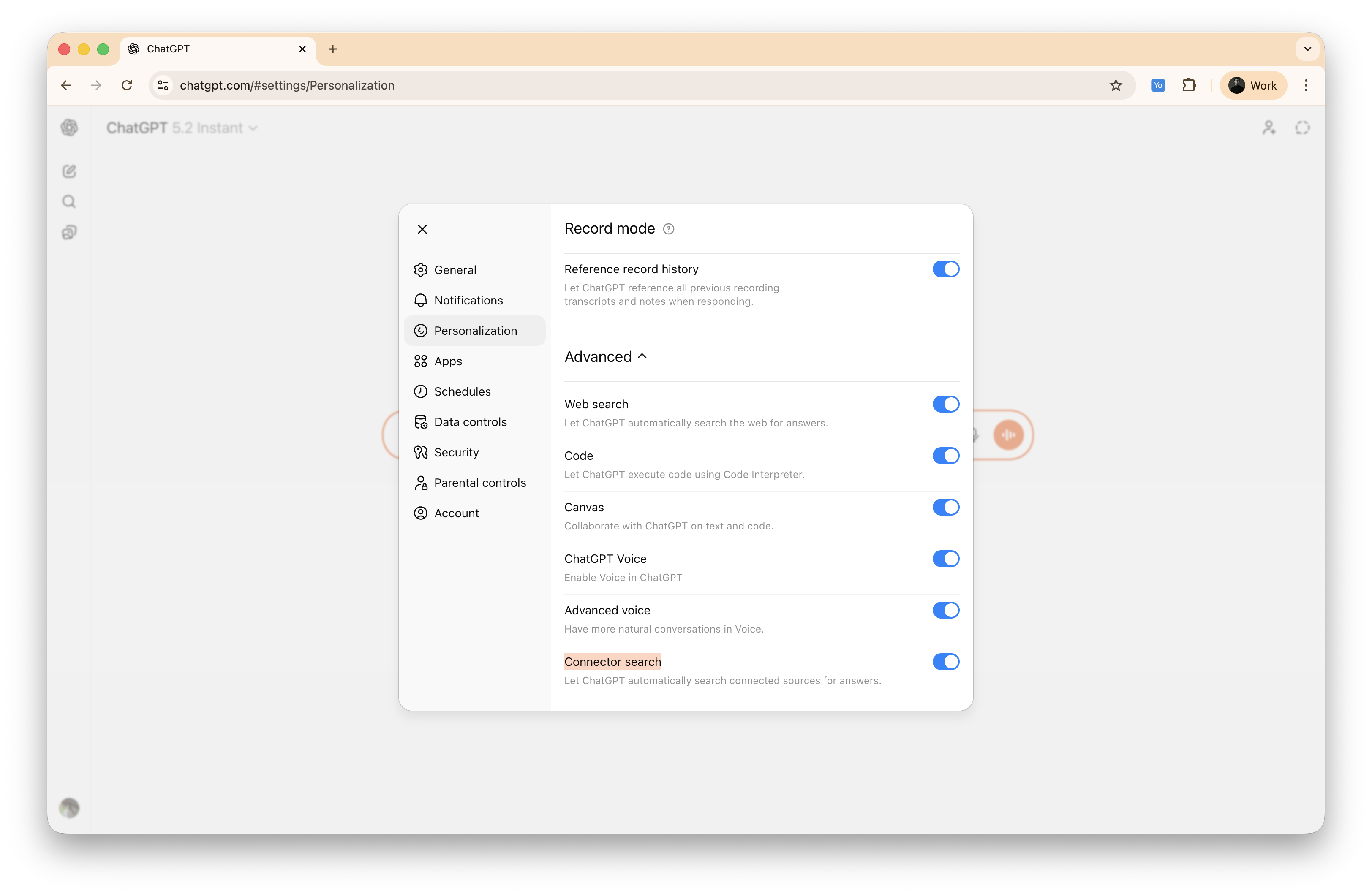Toggle off Advanced voice
This screenshot has width=1372, height=896.
tap(945, 610)
